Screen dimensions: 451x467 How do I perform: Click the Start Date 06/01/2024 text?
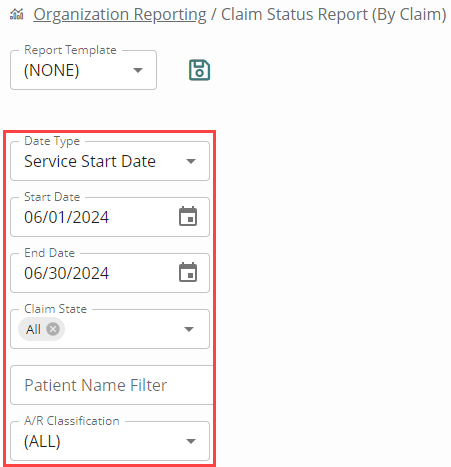tap(66, 217)
